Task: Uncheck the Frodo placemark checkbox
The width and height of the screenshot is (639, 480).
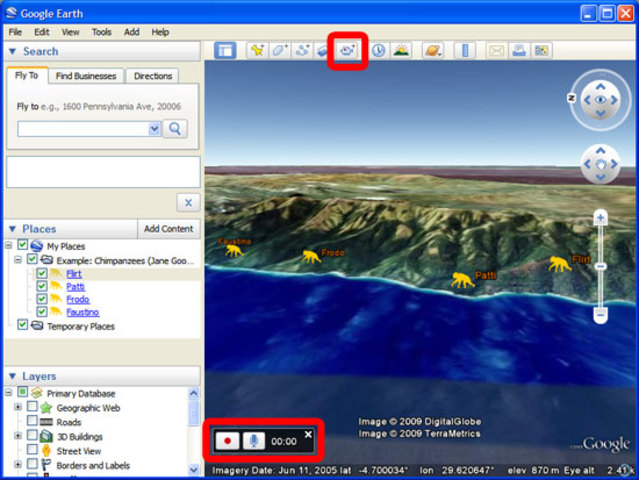Action: pos(42,299)
